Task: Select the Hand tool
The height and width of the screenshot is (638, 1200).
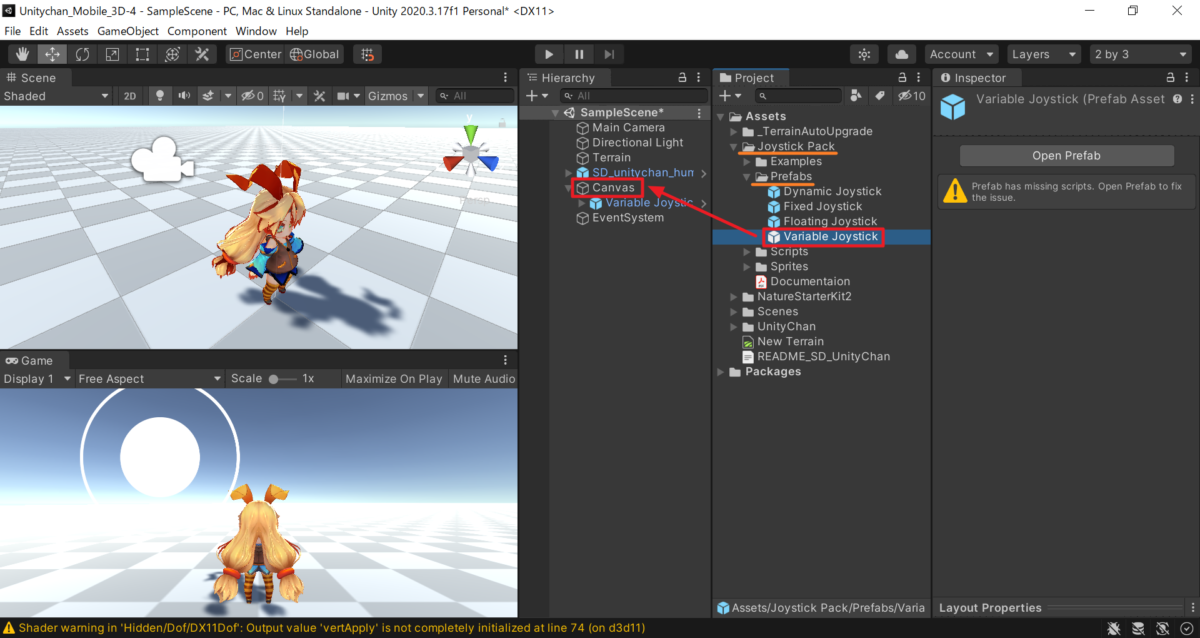Action: (x=23, y=54)
